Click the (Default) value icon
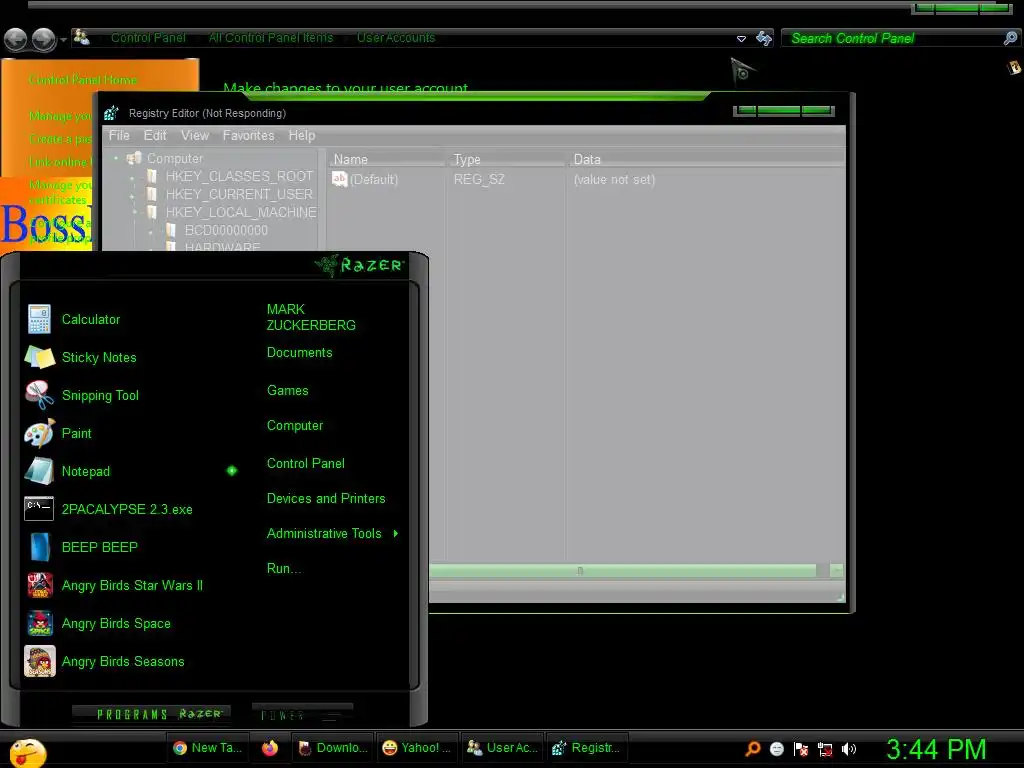 pyautogui.click(x=339, y=179)
